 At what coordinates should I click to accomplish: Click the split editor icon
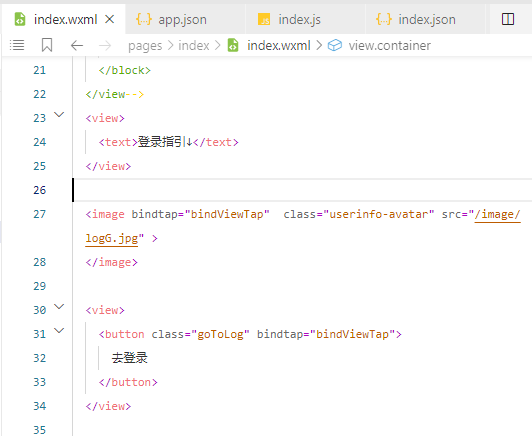(x=508, y=19)
